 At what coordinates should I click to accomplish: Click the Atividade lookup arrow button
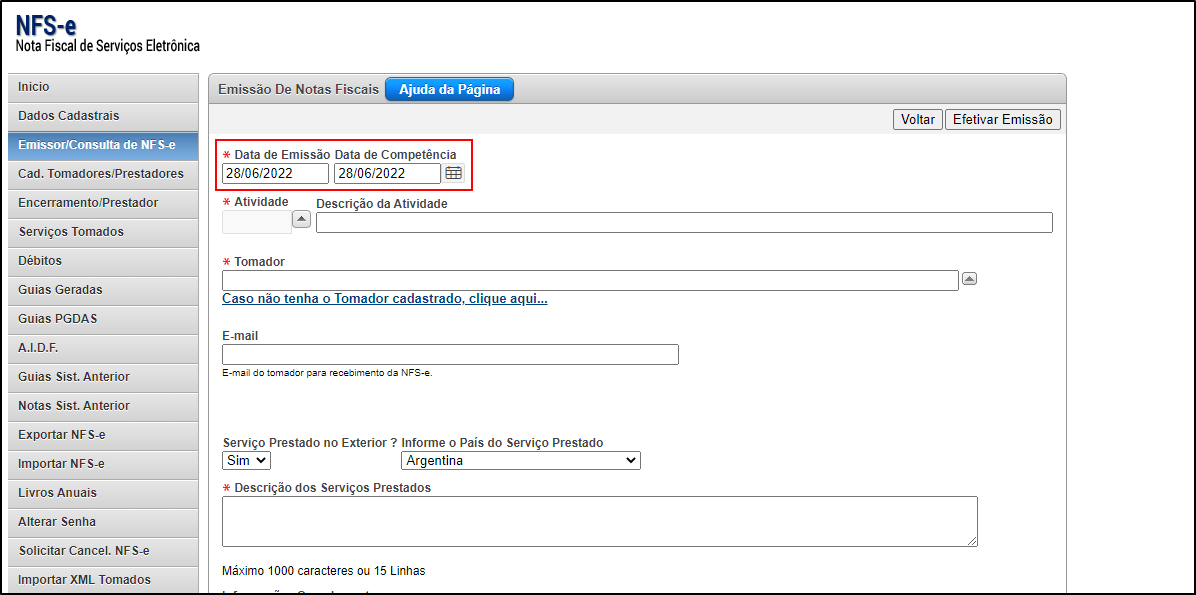coord(301,220)
